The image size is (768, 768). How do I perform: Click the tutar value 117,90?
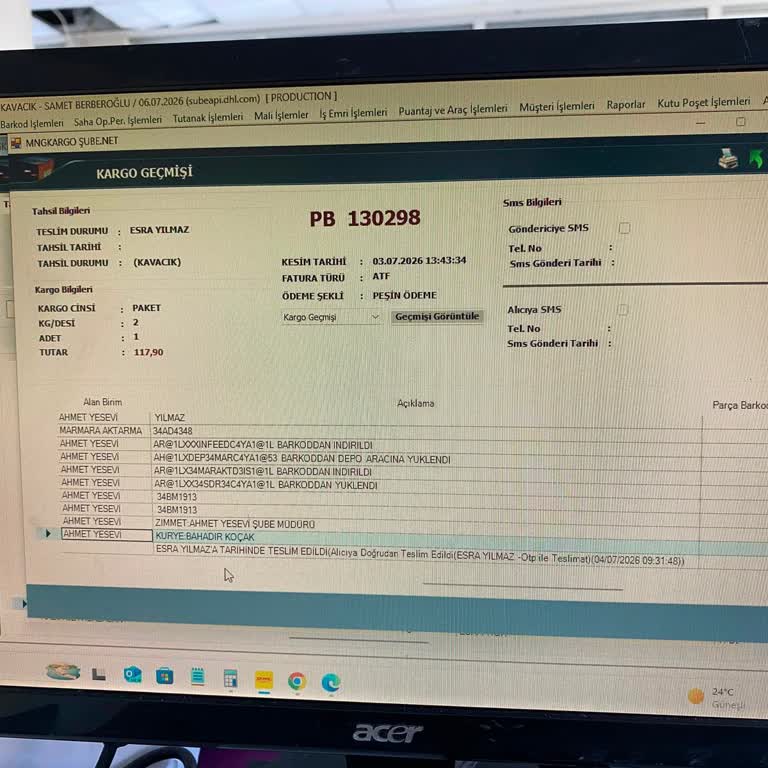point(148,352)
